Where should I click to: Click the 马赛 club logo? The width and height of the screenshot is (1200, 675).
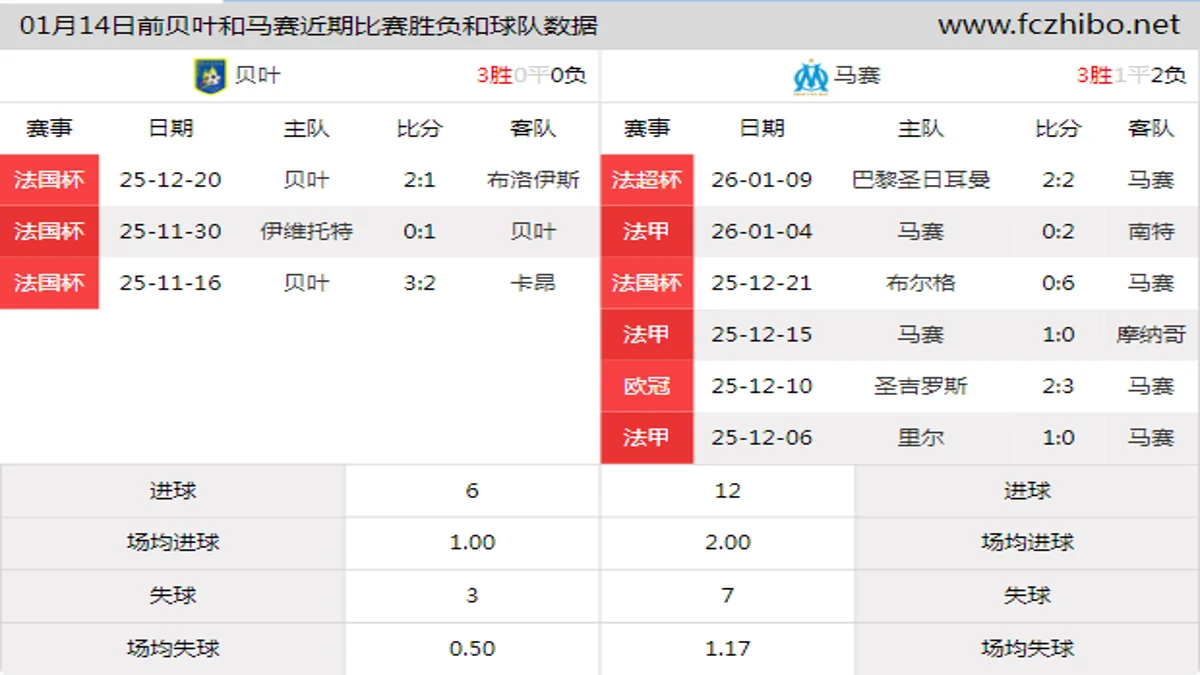(809, 75)
